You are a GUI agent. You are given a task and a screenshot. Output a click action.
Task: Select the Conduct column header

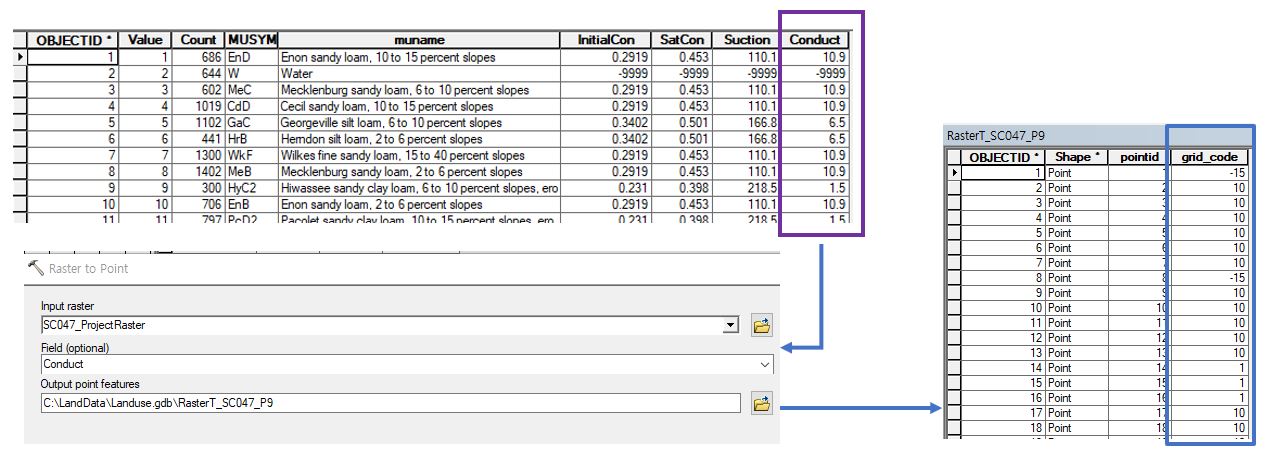815,40
